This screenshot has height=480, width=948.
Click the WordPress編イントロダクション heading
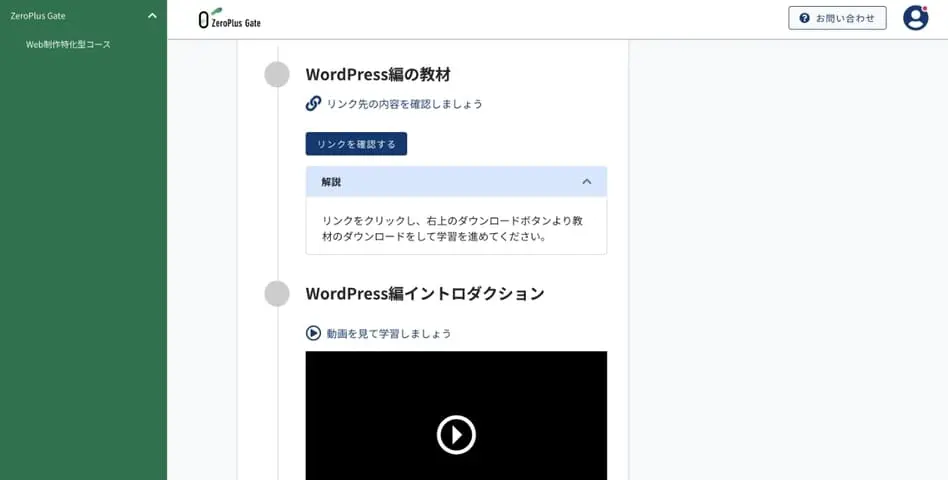(x=425, y=294)
